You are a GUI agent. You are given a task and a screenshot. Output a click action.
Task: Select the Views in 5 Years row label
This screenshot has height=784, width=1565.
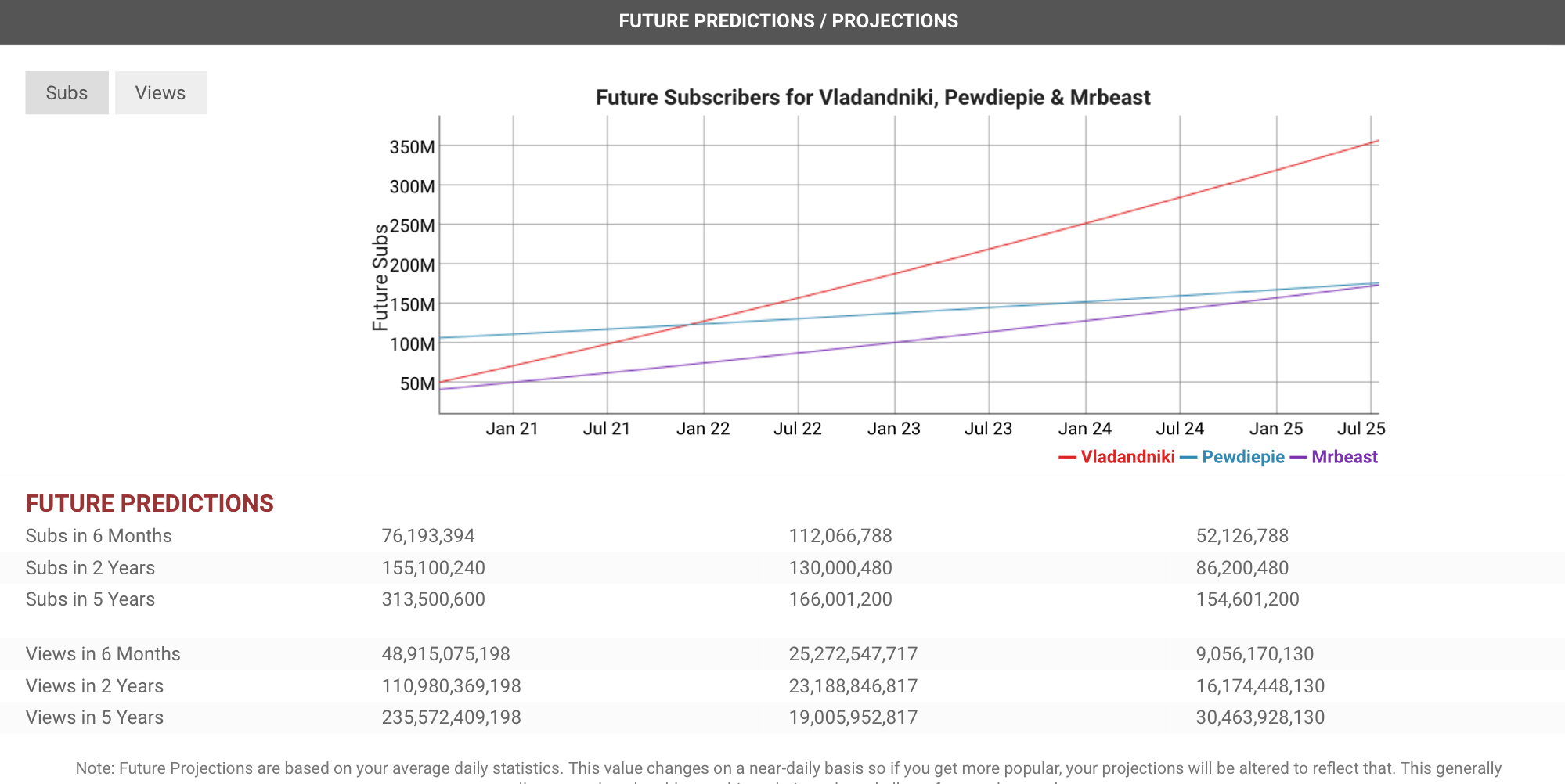95,717
